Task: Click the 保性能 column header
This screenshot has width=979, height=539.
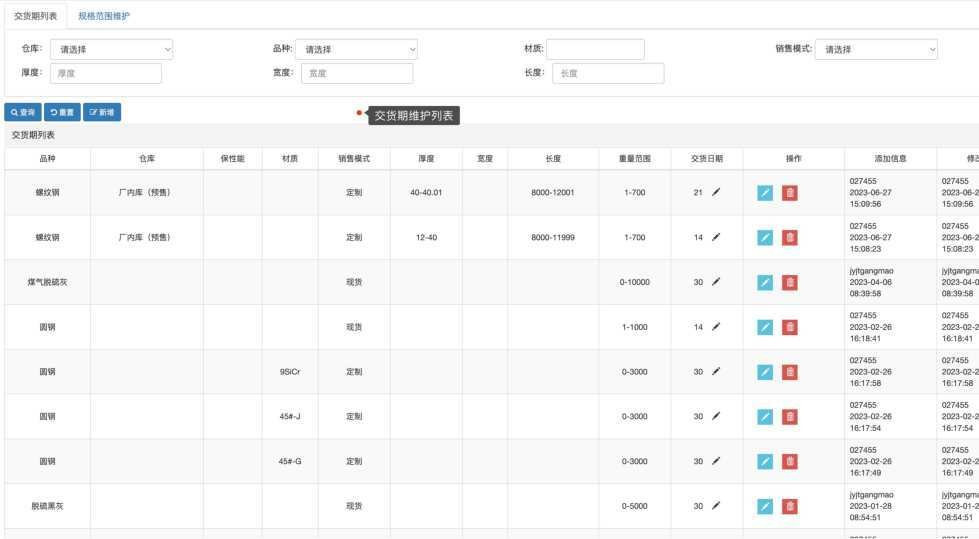Action: click(232, 159)
